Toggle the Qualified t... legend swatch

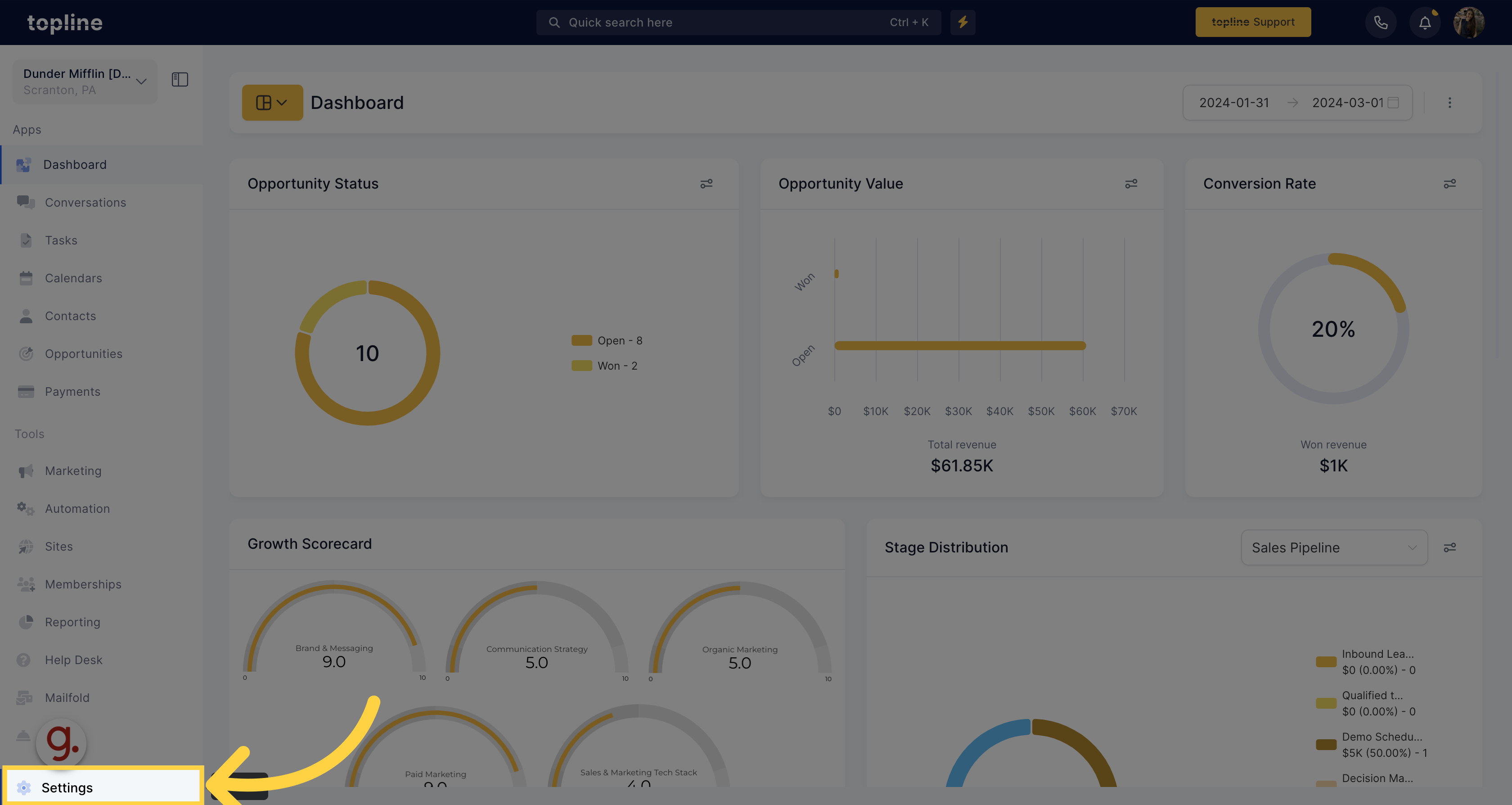click(1326, 703)
